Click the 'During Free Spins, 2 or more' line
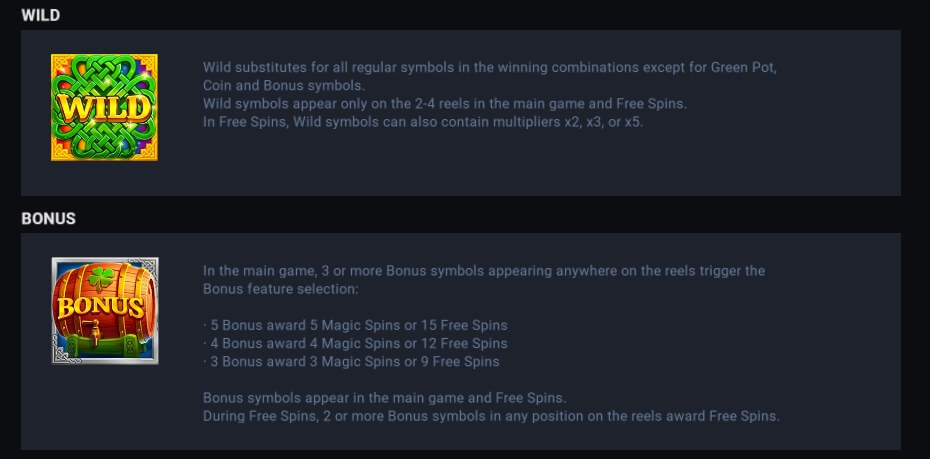 491,416
